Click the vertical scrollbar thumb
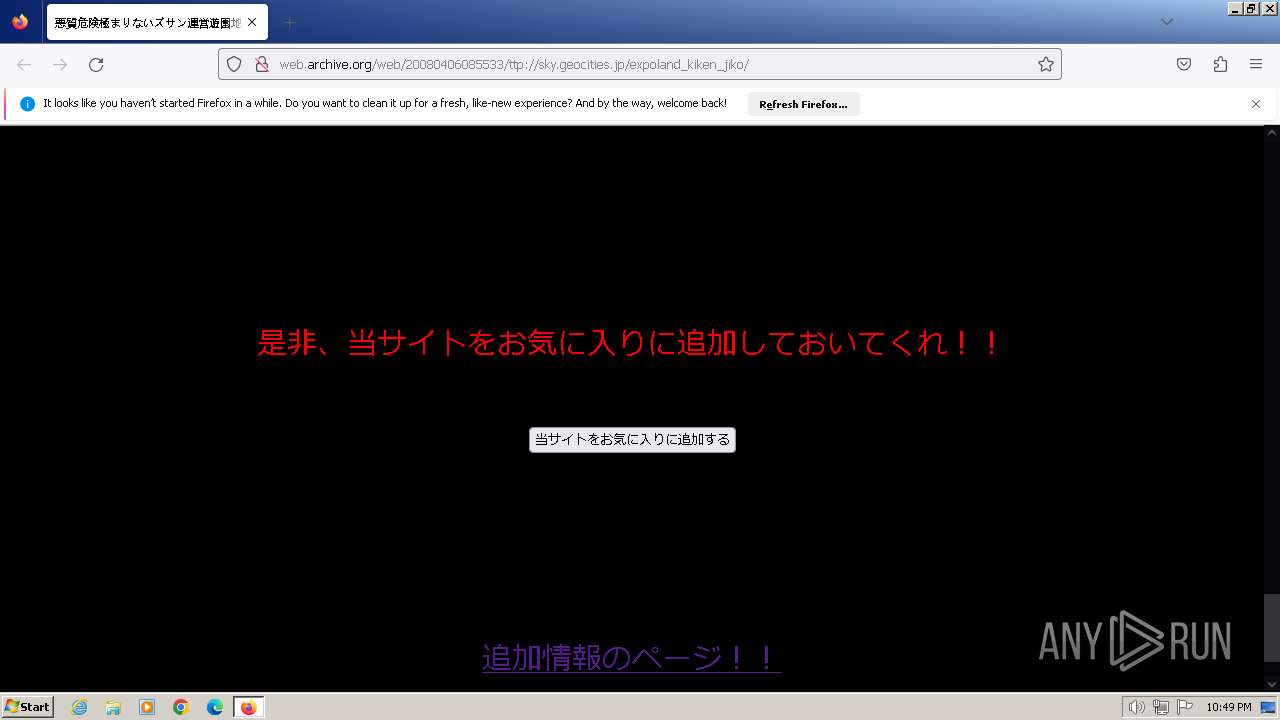The image size is (1280, 720). (1272, 627)
